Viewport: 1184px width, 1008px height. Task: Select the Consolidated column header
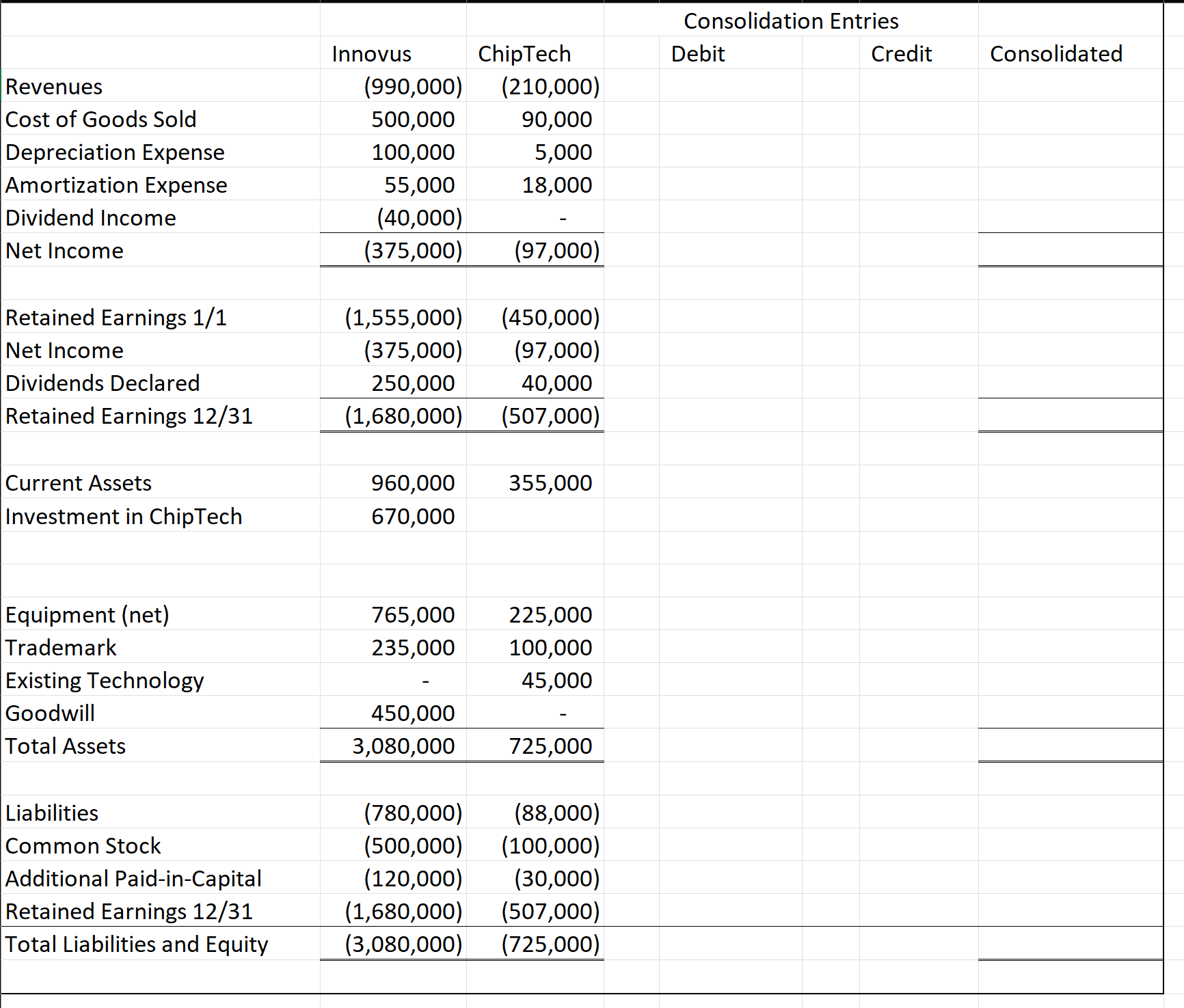(1055, 54)
